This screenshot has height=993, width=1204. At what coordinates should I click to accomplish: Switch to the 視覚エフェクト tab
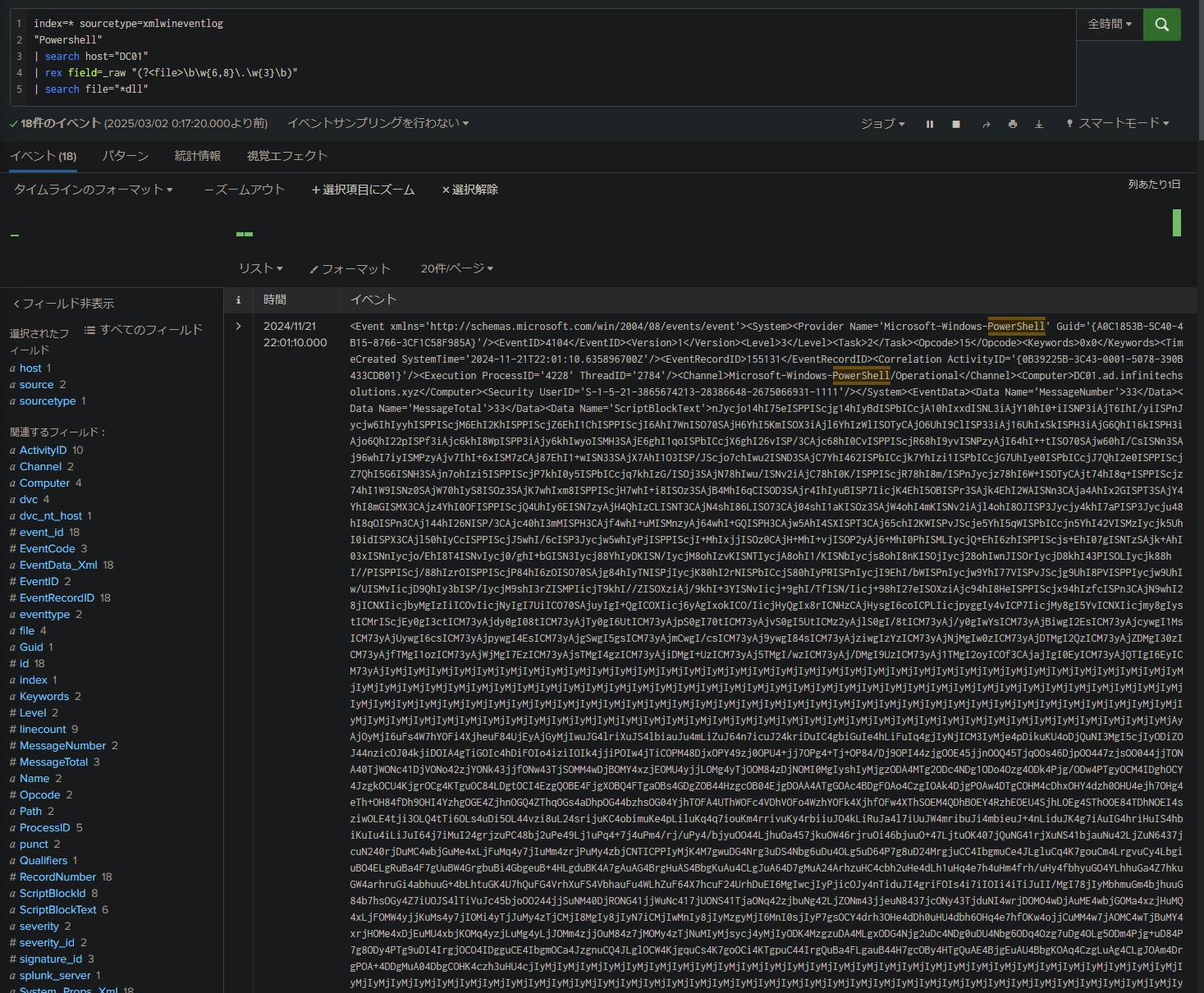pyautogui.click(x=287, y=156)
